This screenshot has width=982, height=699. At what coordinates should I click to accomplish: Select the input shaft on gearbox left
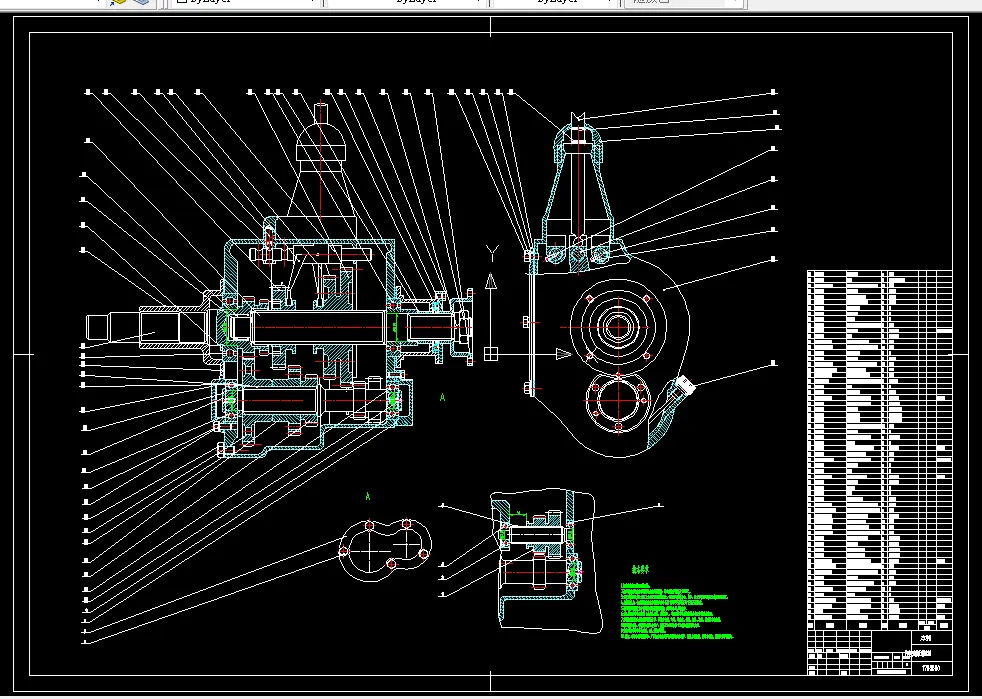pyautogui.click(x=145, y=329)
